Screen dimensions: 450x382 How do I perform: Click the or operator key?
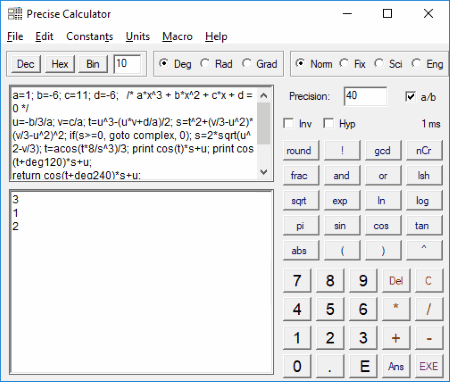coord(383,176)
